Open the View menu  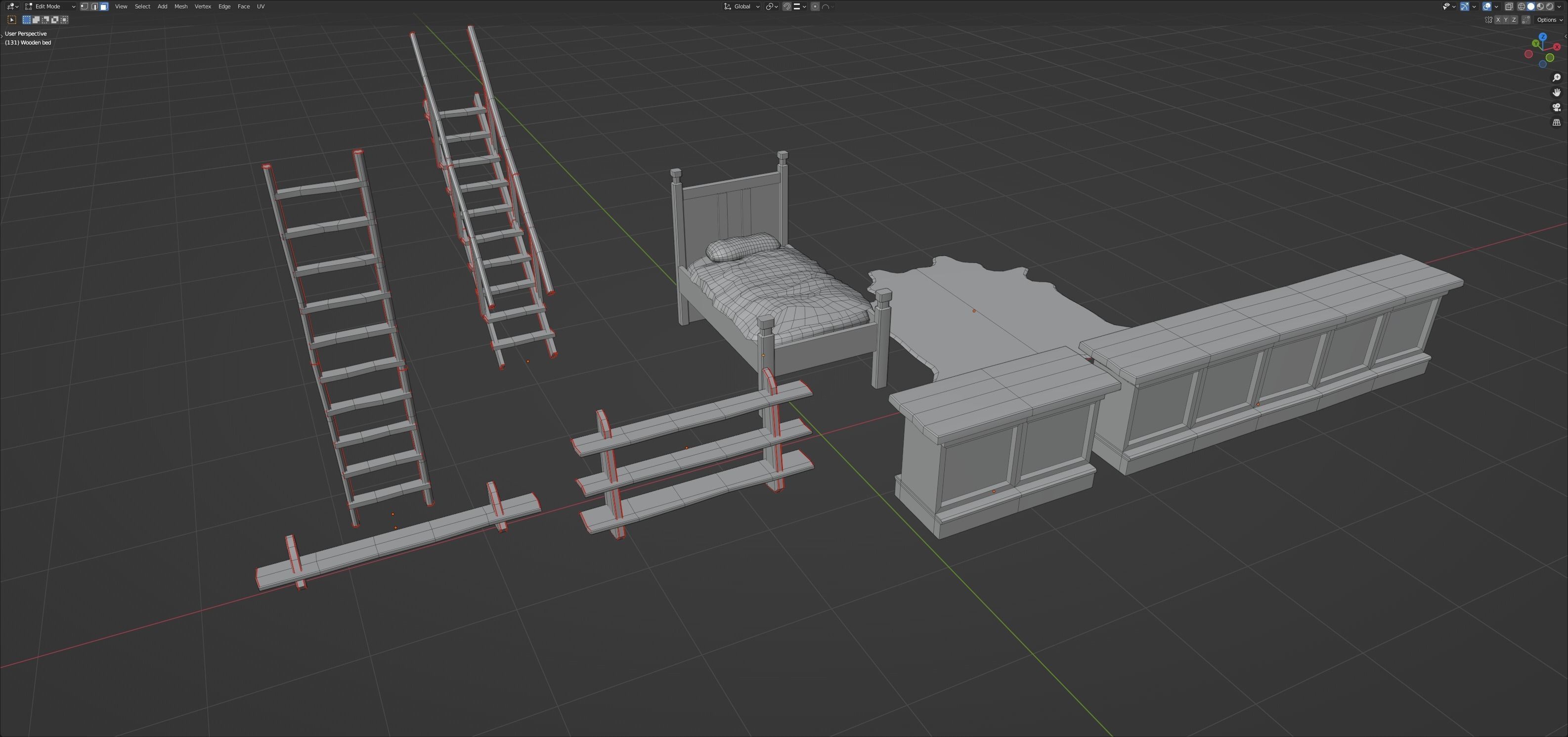(x=121, y=6)
